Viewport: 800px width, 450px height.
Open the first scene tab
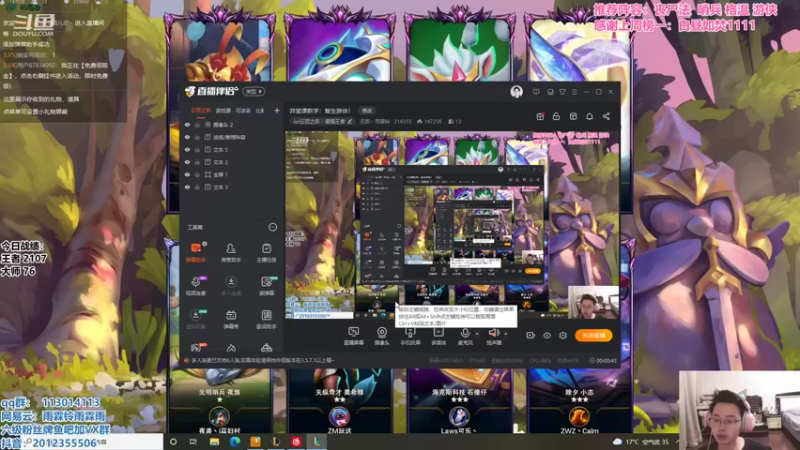tap(201, 110)
